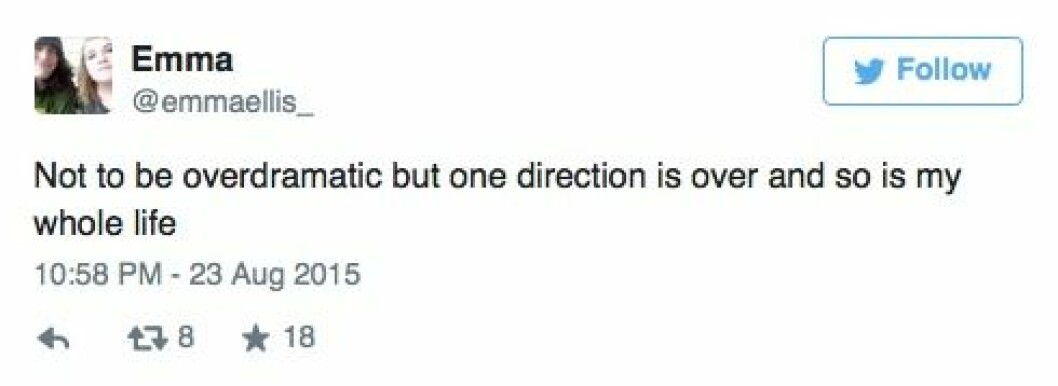The image size is (1058, 386).
Task: Retweet using the retweet arrows icon
Action: (147, 338)
